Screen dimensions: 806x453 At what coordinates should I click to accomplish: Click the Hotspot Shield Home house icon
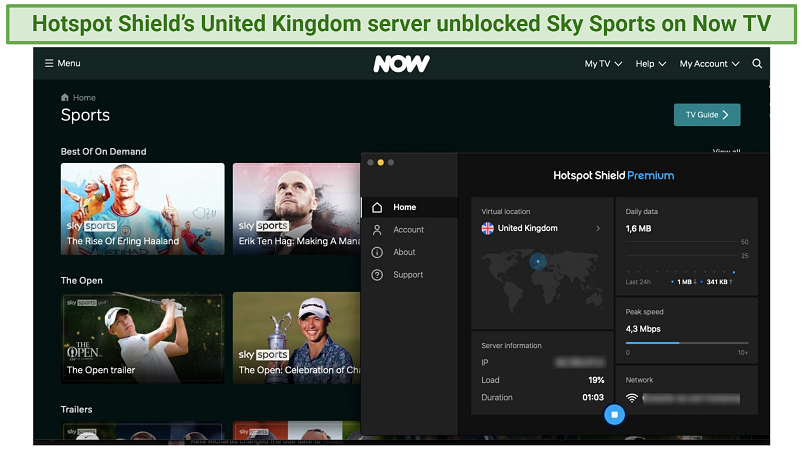[x=377, y=207]
